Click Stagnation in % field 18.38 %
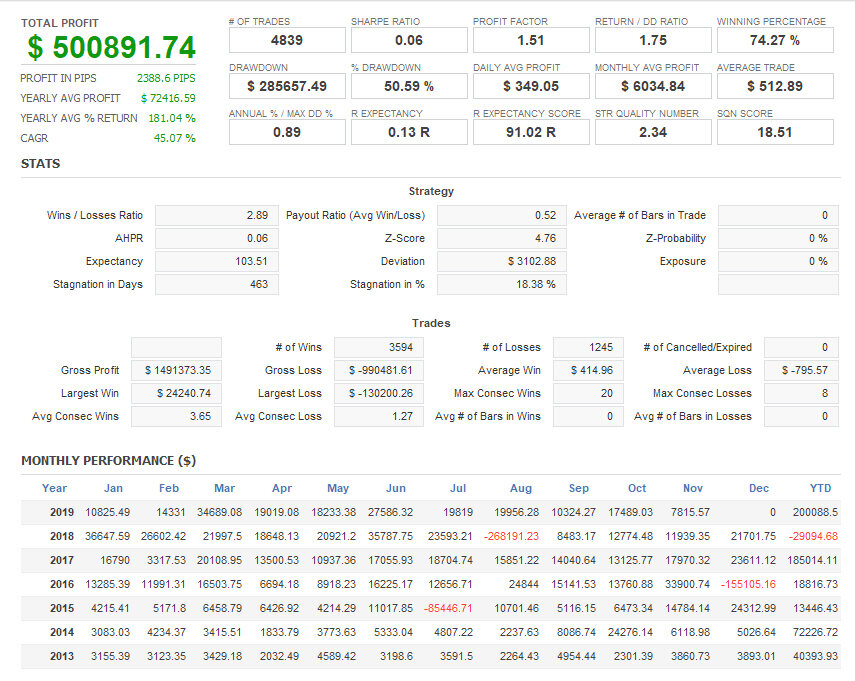This screenshot has width=855, height=681. 502,284
